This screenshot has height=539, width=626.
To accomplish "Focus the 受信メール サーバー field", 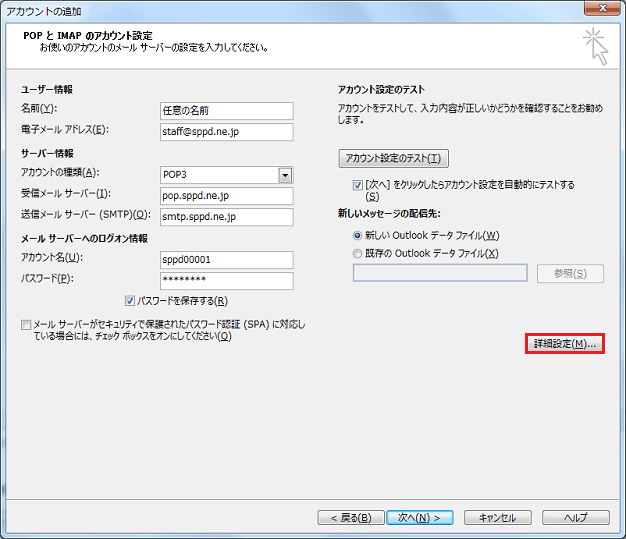I will (x=226, y=196).
